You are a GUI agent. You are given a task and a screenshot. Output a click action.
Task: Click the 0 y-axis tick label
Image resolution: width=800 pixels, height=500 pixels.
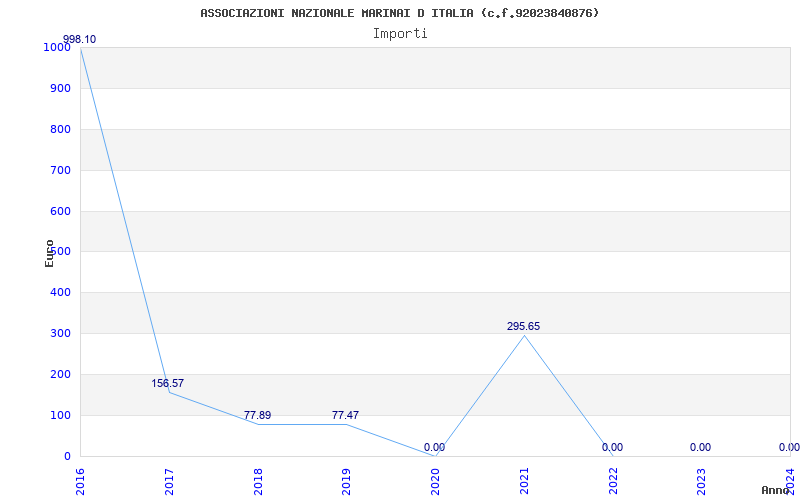tap(67, 456)
